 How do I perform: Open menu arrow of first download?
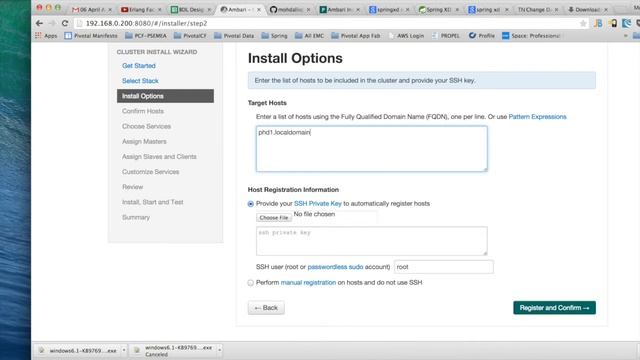(124, 350)
